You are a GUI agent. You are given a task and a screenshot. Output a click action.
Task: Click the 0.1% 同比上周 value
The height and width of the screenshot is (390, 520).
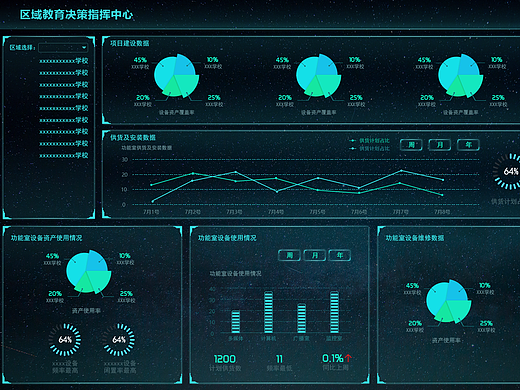[333, 358]
